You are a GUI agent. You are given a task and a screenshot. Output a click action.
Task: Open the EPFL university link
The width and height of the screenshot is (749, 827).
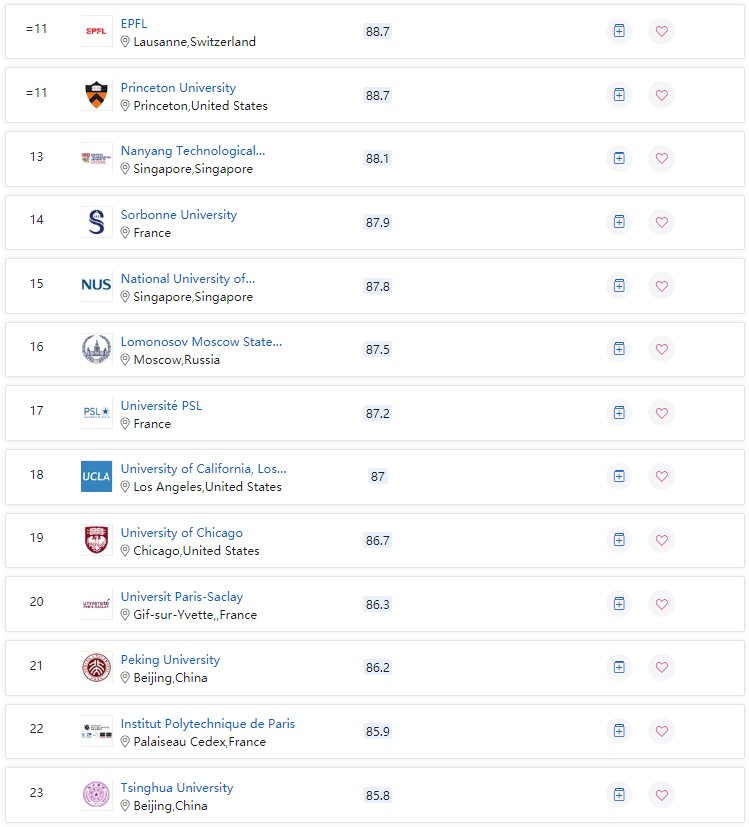134,24
